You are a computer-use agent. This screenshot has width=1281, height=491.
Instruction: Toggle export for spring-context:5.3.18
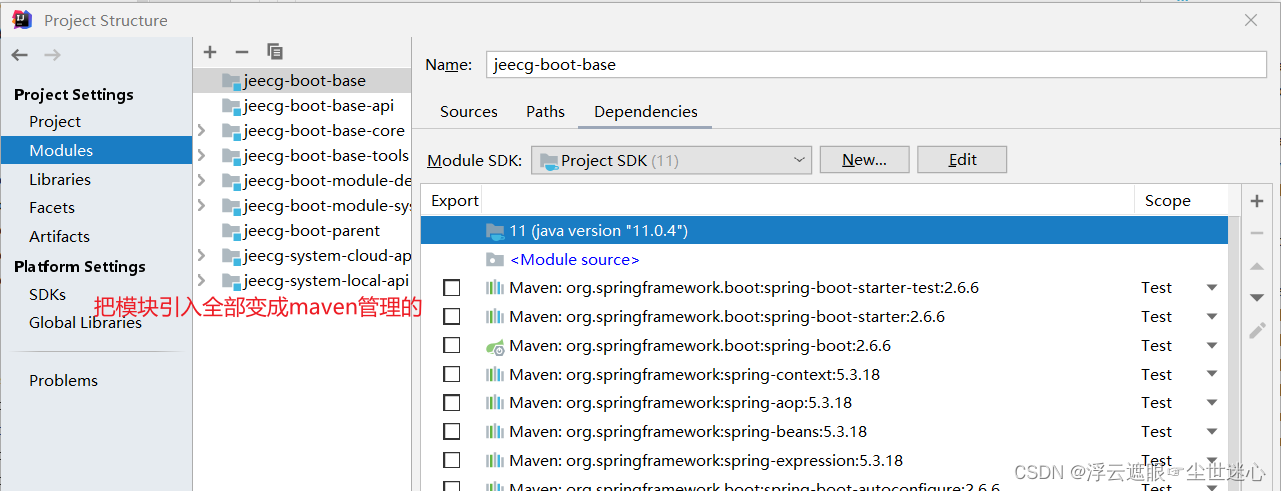click(452, 375)
